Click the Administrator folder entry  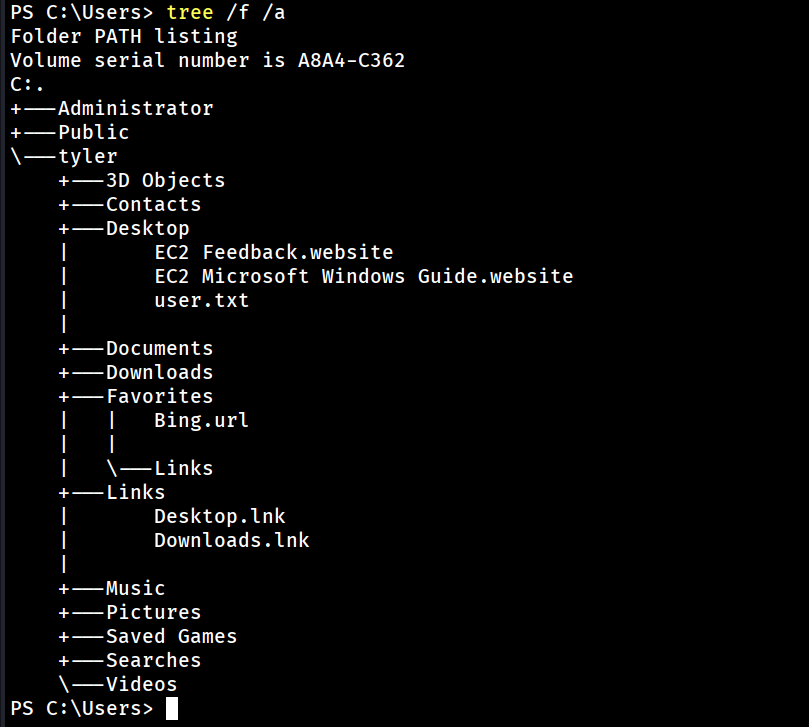[135, 108]
